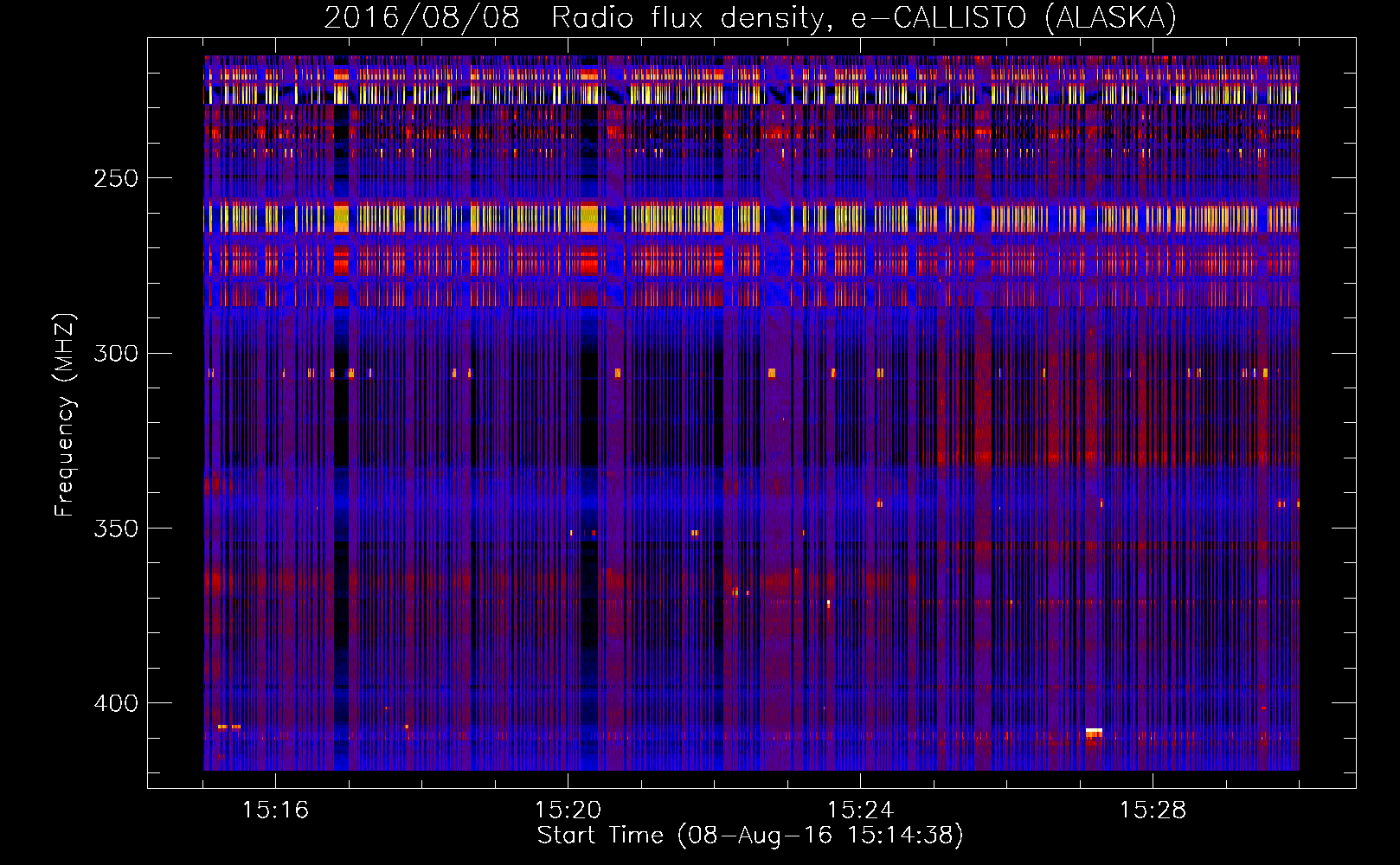
Task: Click the 15:24 time axis label
Action: click(860, 810)
